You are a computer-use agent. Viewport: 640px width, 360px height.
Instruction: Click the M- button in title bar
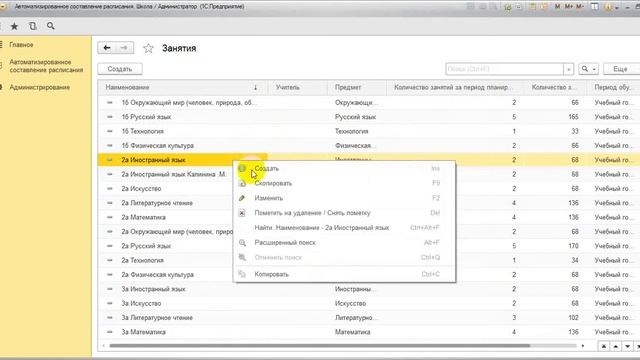580,7
